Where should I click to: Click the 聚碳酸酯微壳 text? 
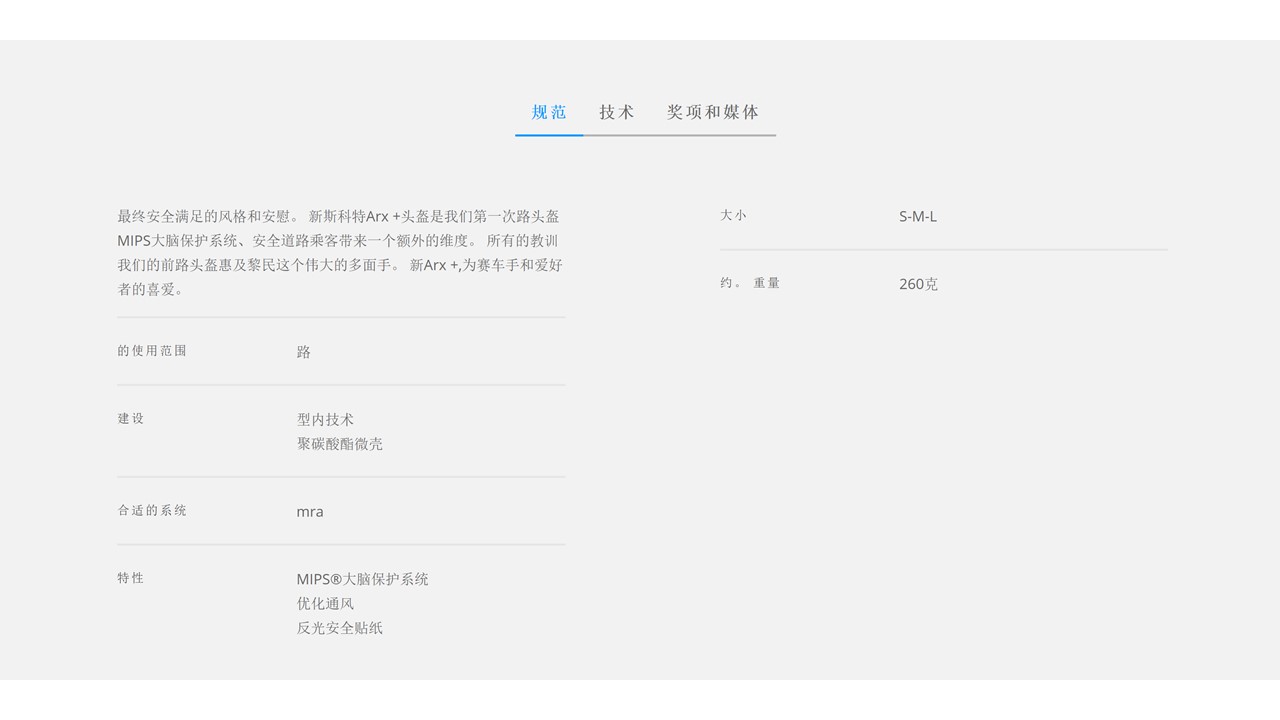340,444
